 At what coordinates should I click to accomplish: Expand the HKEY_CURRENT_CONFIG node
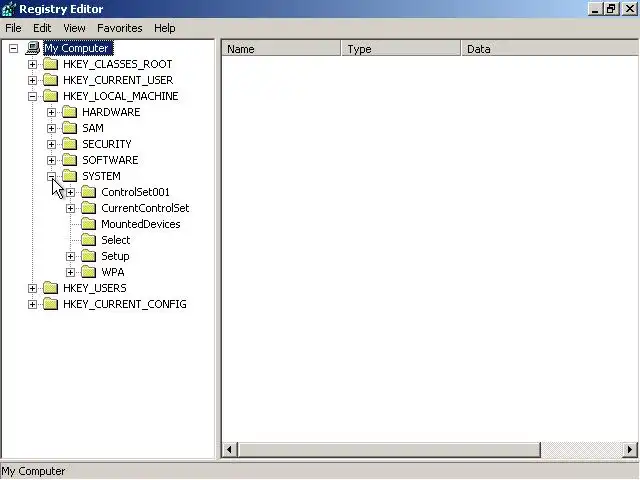click(x=32, y=304)
